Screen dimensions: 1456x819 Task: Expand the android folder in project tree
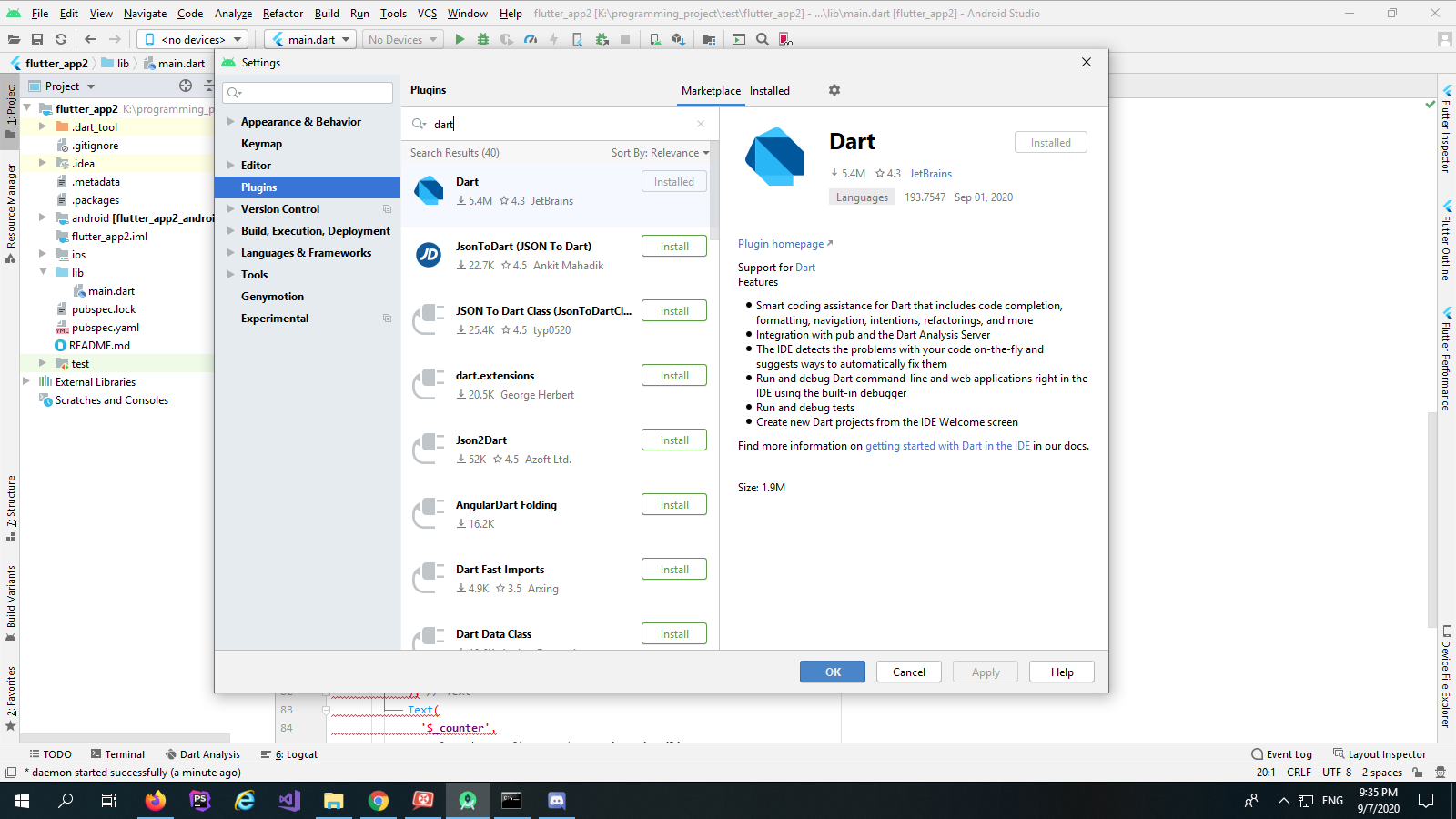coord(43,217)
